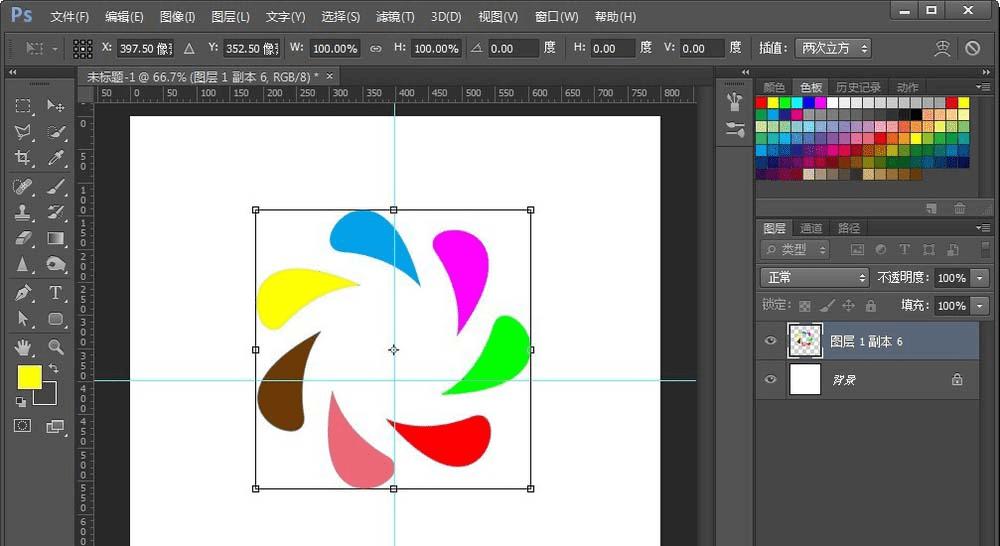Open the blend mode 正常 dropdown

tap(814, 277)
